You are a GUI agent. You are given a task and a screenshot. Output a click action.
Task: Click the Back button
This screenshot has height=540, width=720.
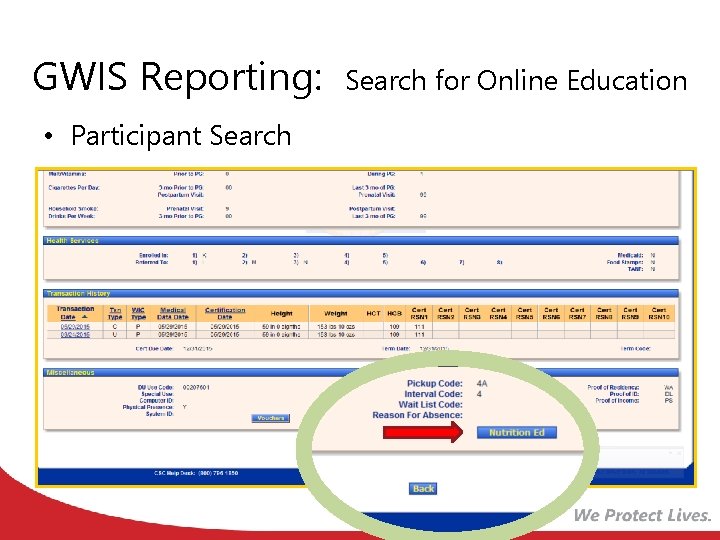coord(423,489)
